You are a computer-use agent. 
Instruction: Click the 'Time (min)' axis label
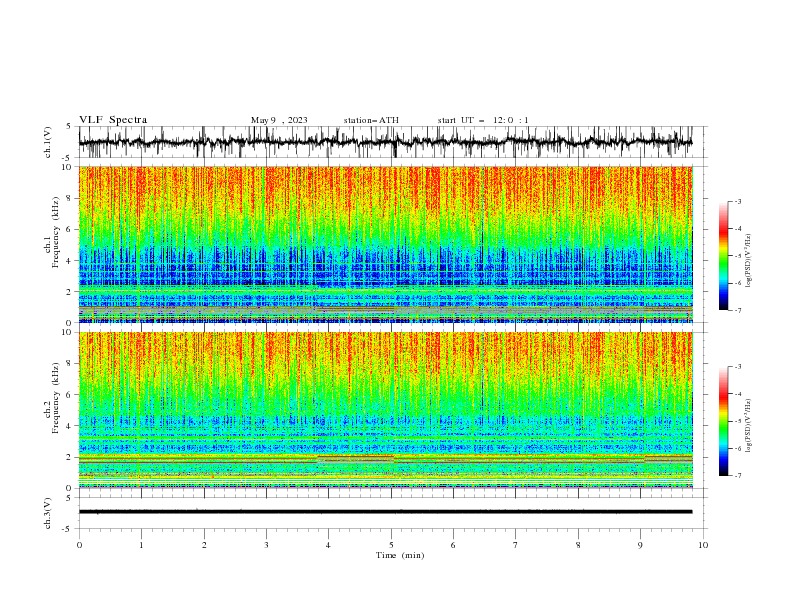tap(400, 555)
